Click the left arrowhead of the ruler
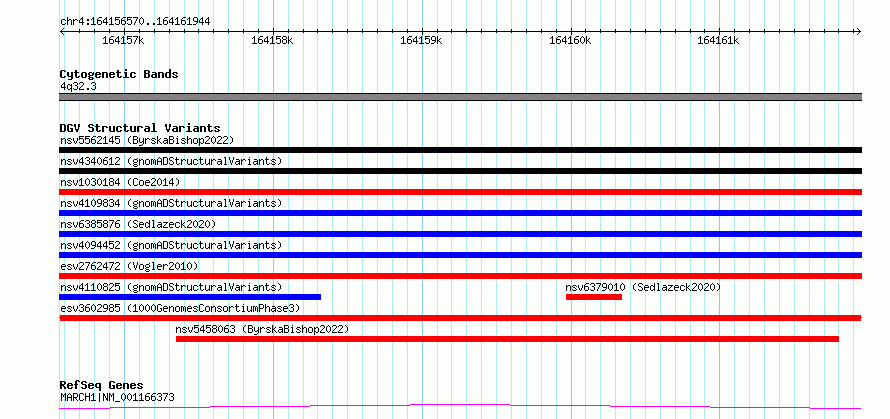Viewport: 890px width, 419px height. point(62,31)
